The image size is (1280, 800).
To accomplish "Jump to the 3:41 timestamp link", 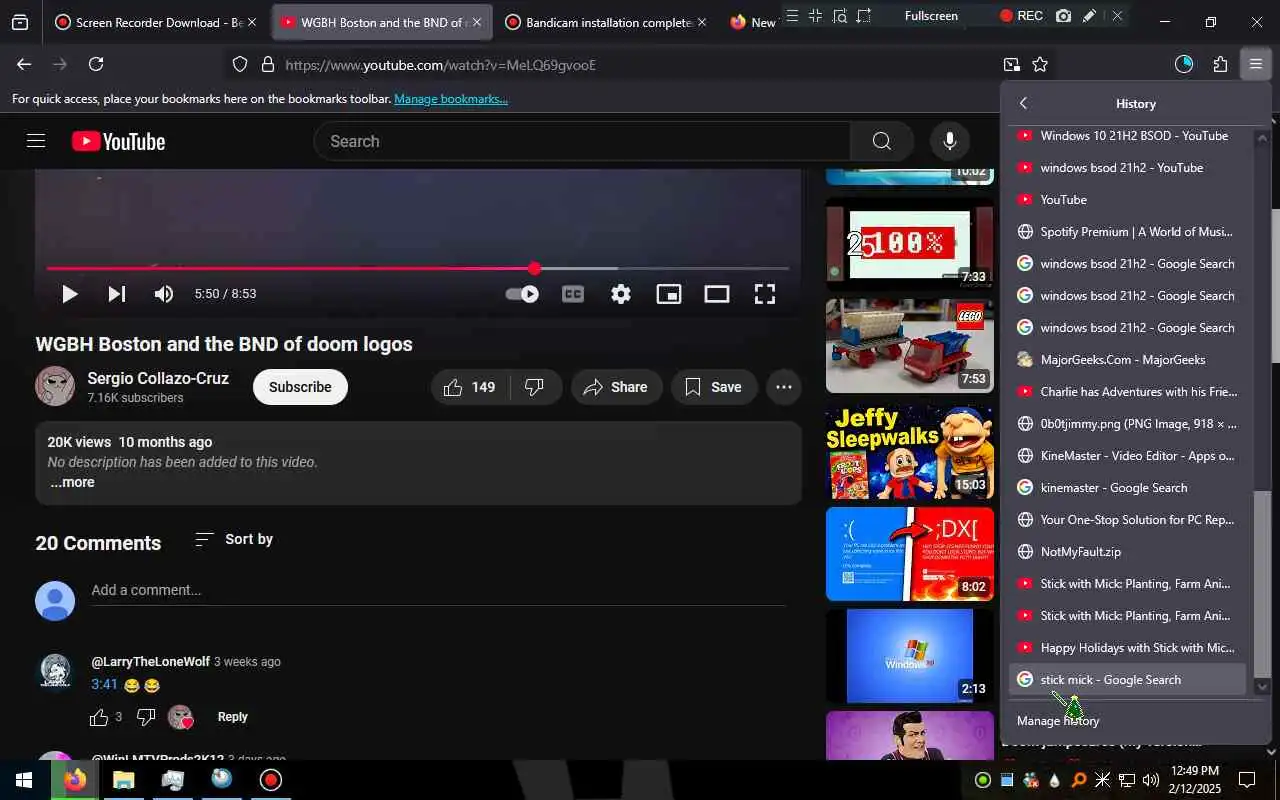I will click(x=104, y=685).
